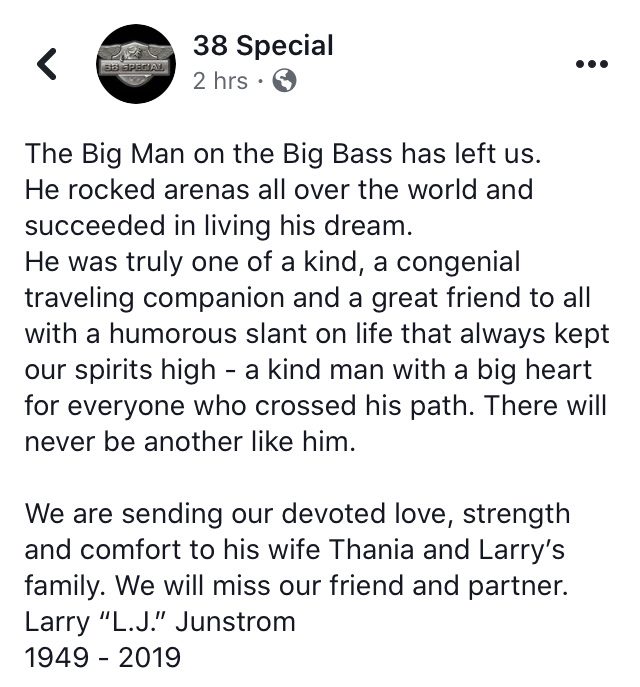The height and width of the screenshot is (687, 640).
Task: Open the 38 Special profile picture
Action: (x=136, y=64)
